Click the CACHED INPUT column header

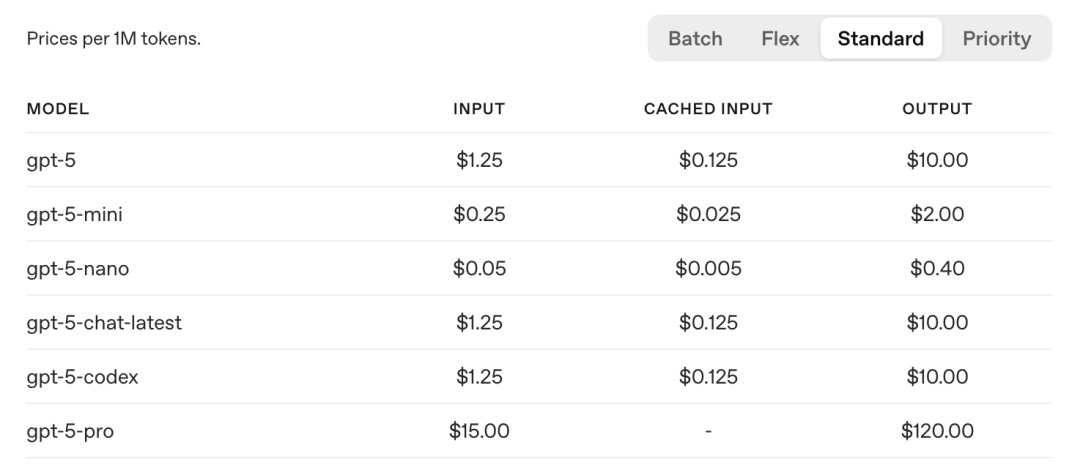pyautogui.click(x=708, y=110)
